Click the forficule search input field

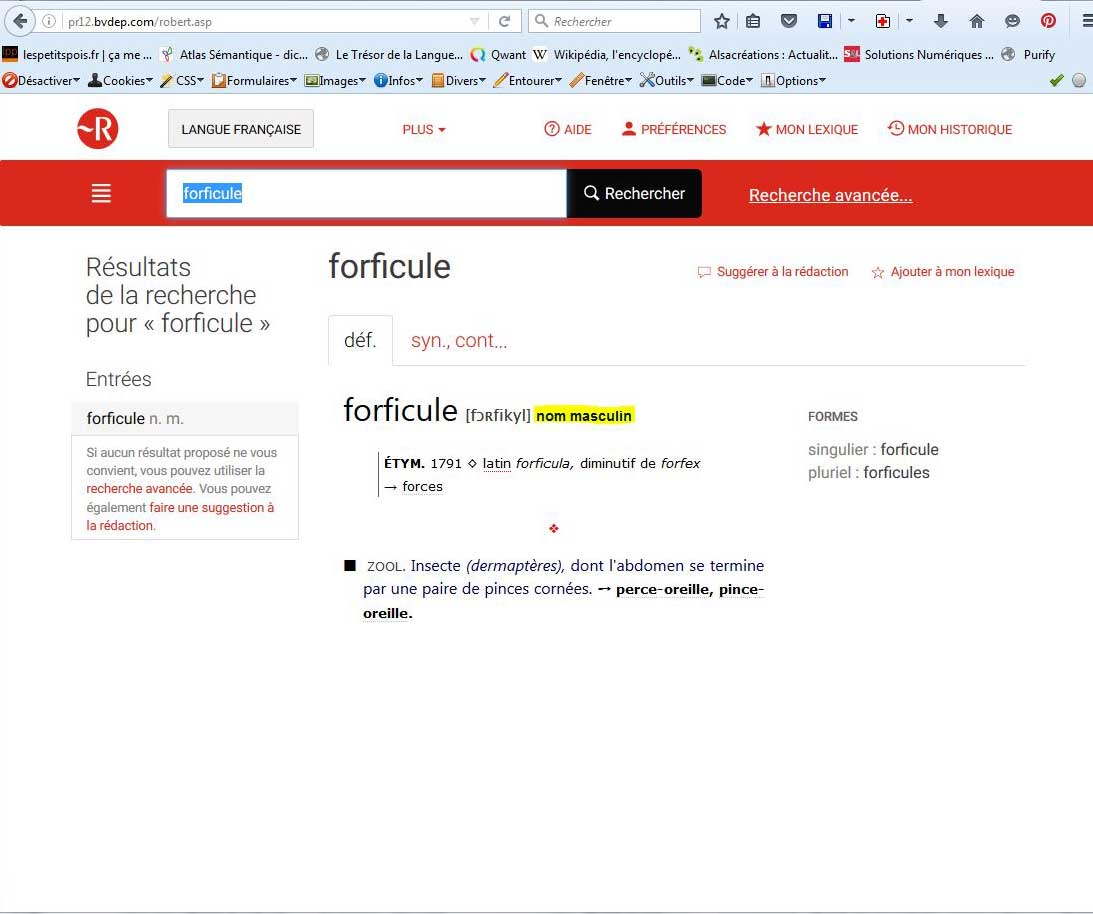(x=366, y=194)
